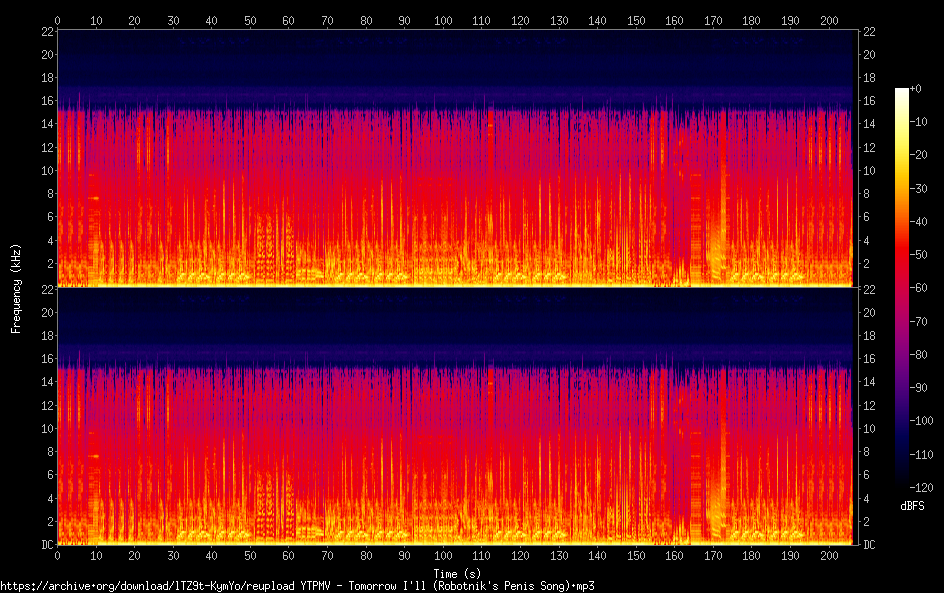The image size is (944, 593).
Task: Click the 50 s tick on the top time axis
Action: (250, 20)
